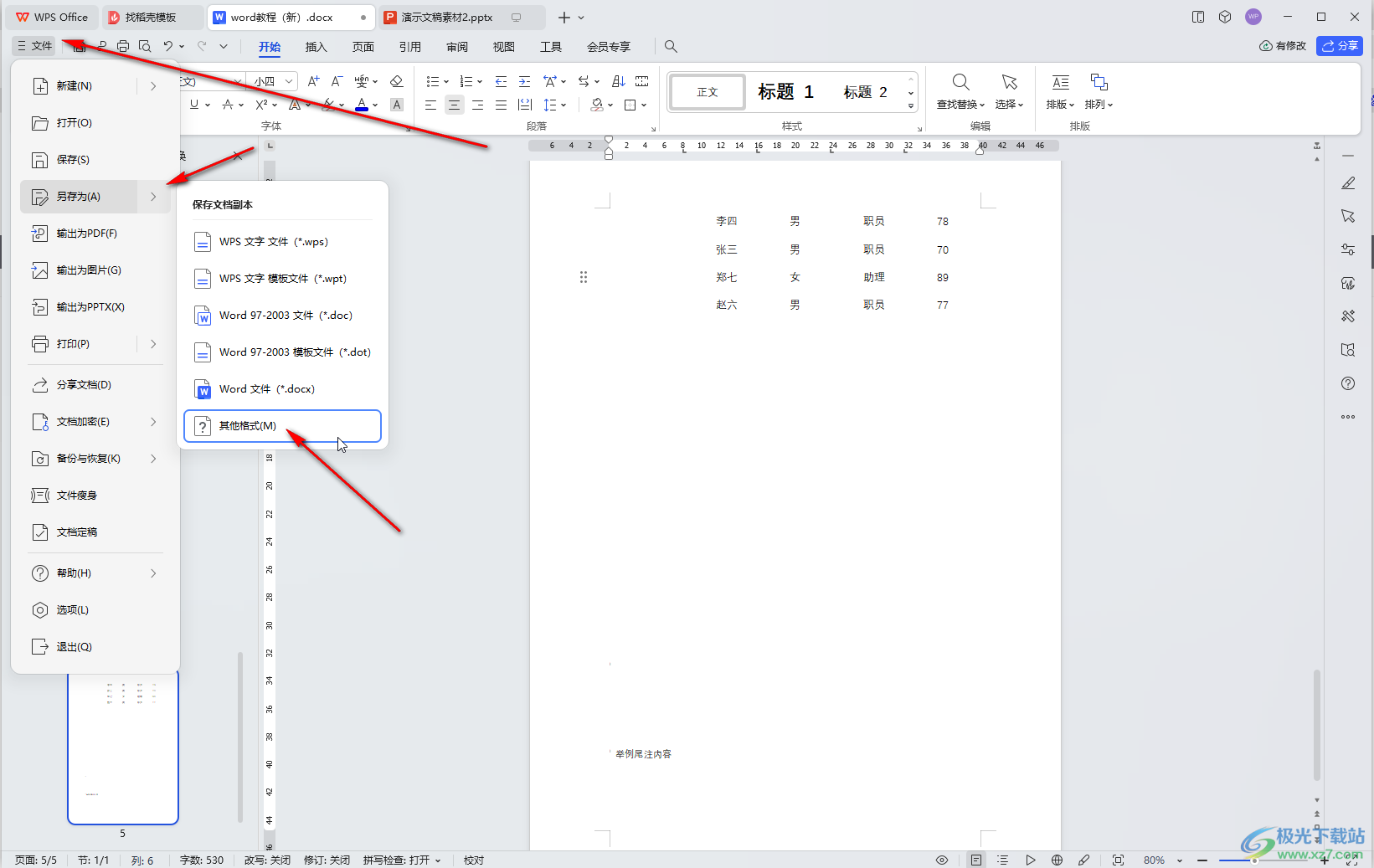Click the zoom out minus icon

point(1202,860)
